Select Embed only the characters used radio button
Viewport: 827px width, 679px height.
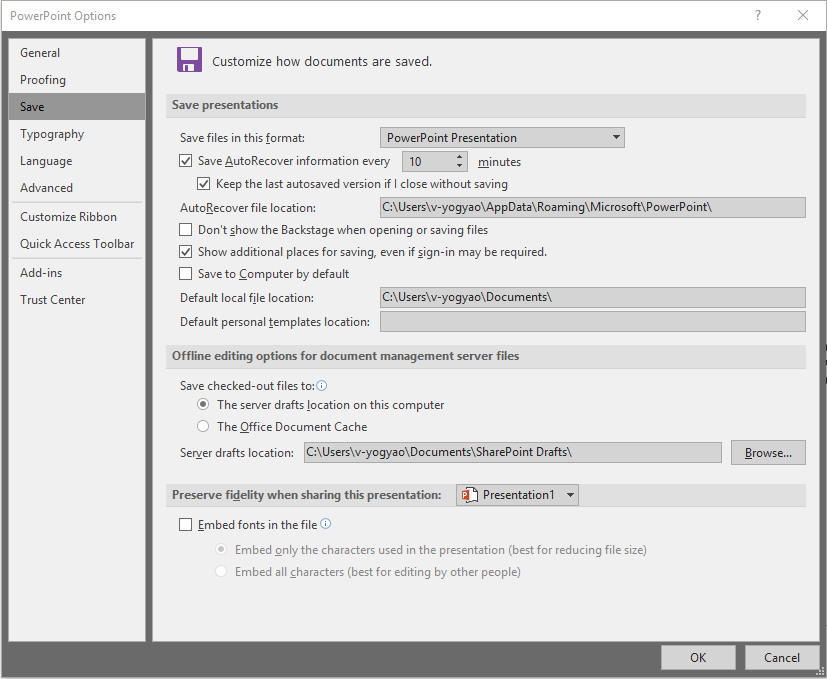click(x=221, y=550)
